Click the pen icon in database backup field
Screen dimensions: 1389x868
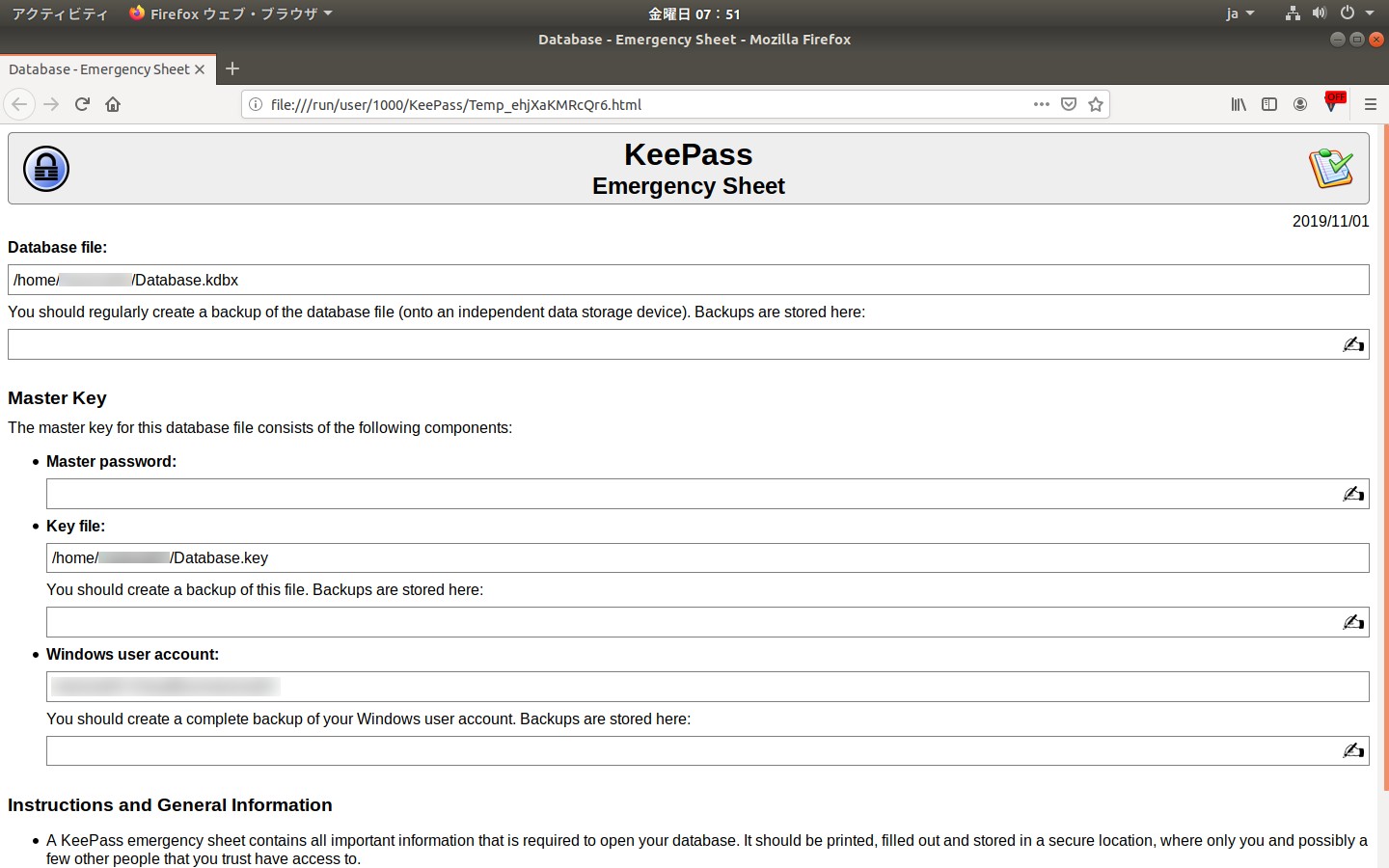pyautogui.click(x=1353, y=344)
